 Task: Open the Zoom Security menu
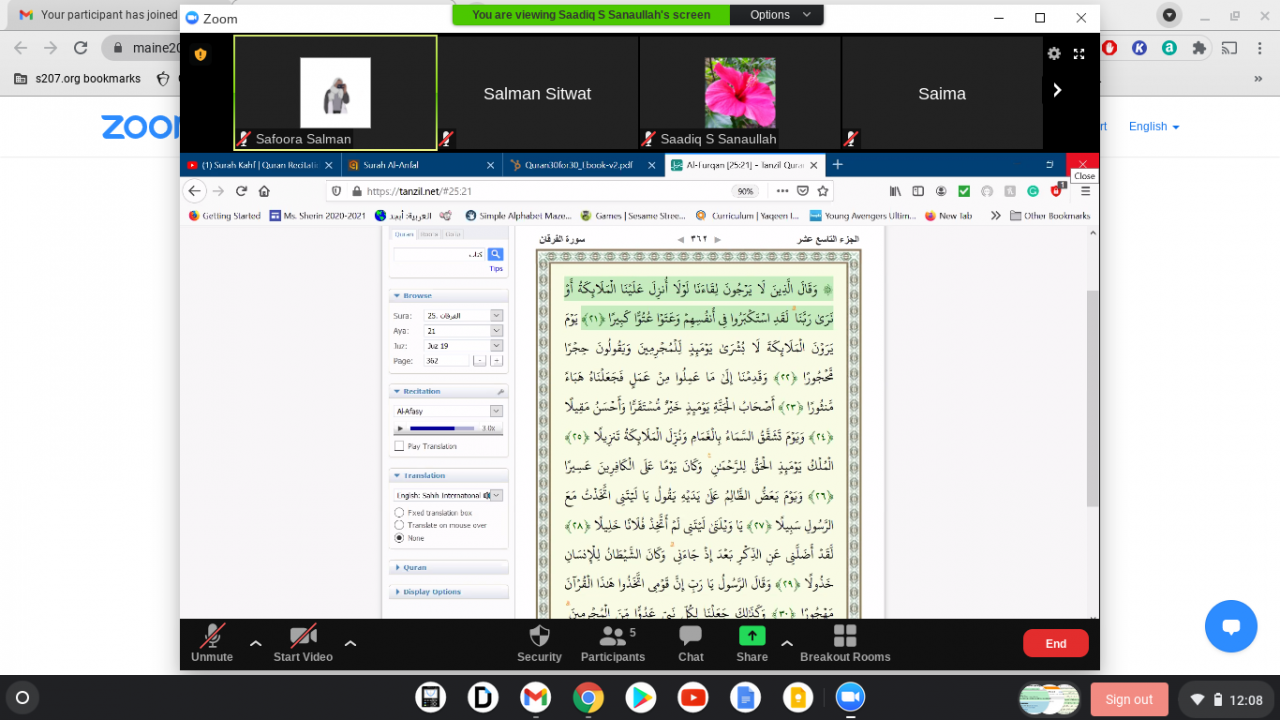coord(539,643)
